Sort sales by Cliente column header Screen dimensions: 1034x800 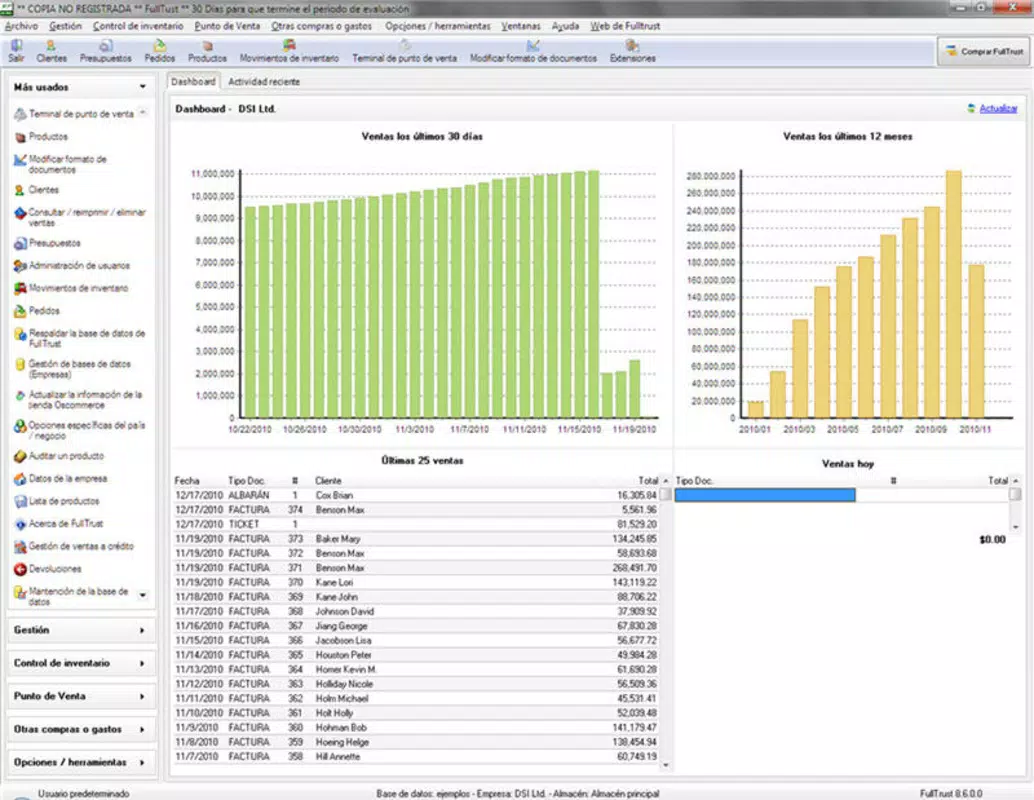(x=328, y=481)
